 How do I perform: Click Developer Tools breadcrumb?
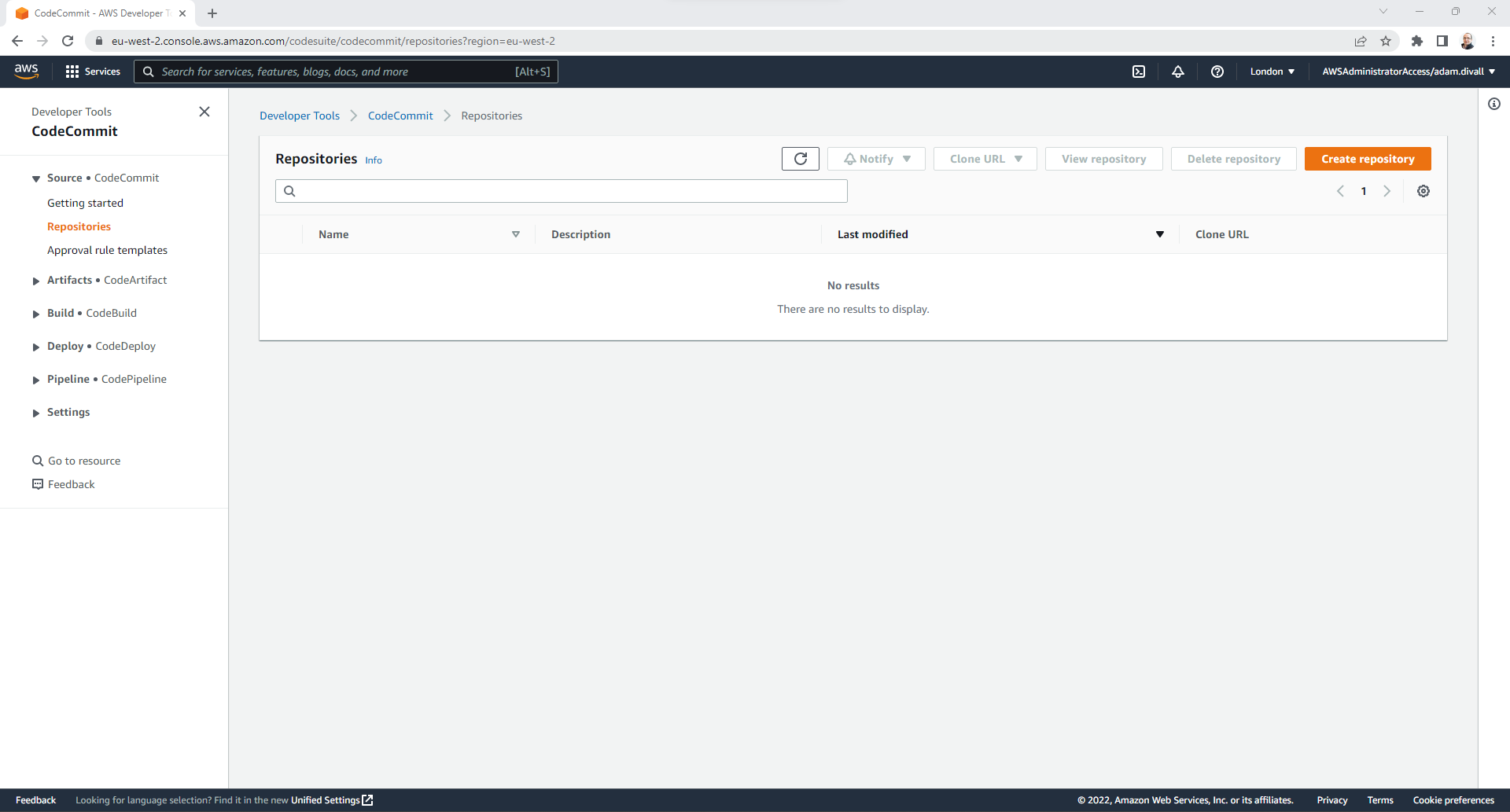coord(300,116)
